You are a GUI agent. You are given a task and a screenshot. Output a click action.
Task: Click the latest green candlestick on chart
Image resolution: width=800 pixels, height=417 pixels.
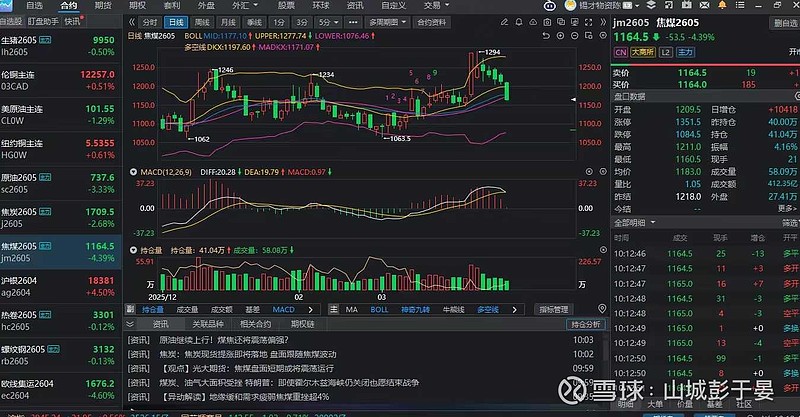point(507,91)
